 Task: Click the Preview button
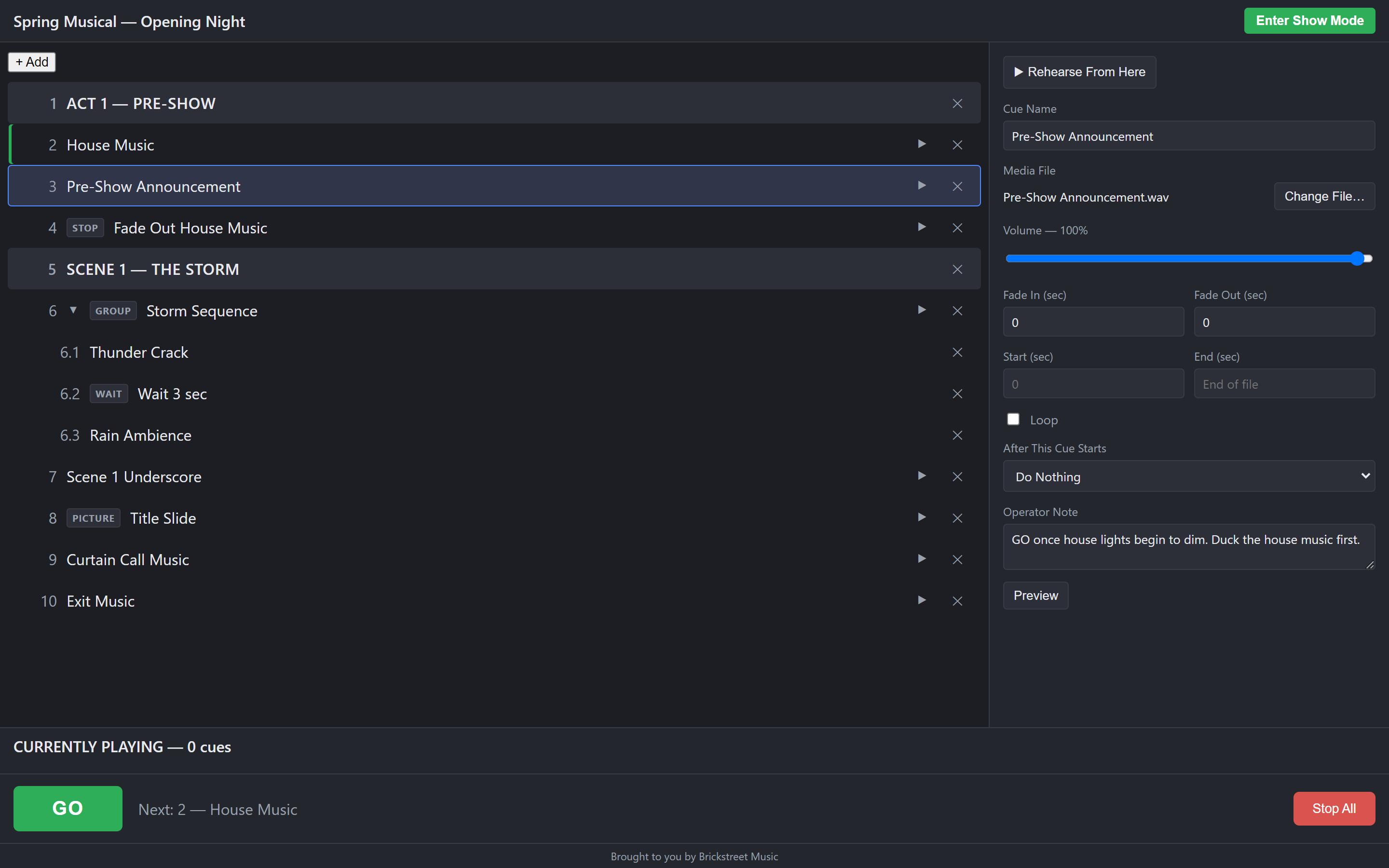1035,596
